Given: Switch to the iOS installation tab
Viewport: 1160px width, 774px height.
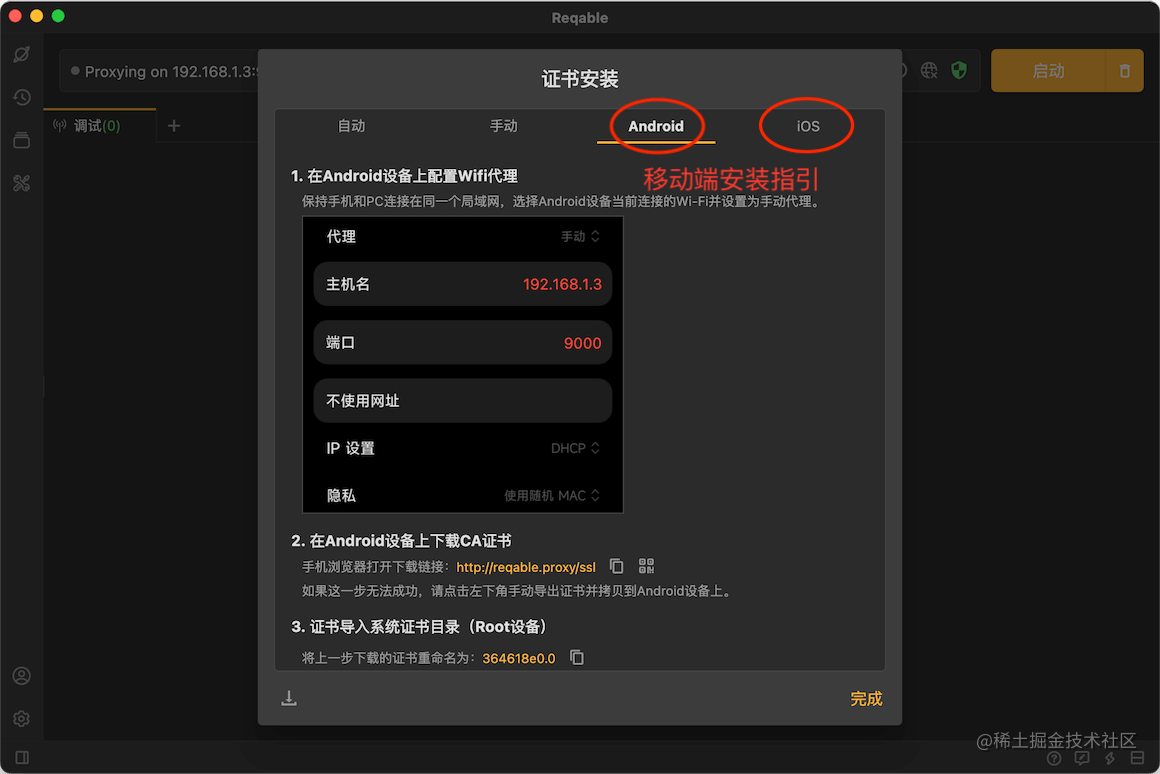Looking at the screenshot, I should pyautogui.click(x=806, y=126).
